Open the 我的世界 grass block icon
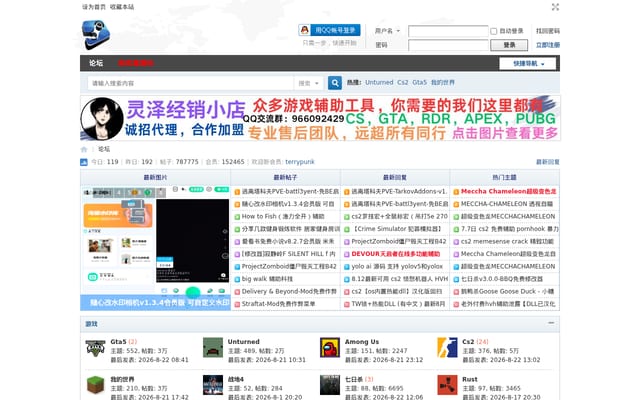 click(96, 385)
